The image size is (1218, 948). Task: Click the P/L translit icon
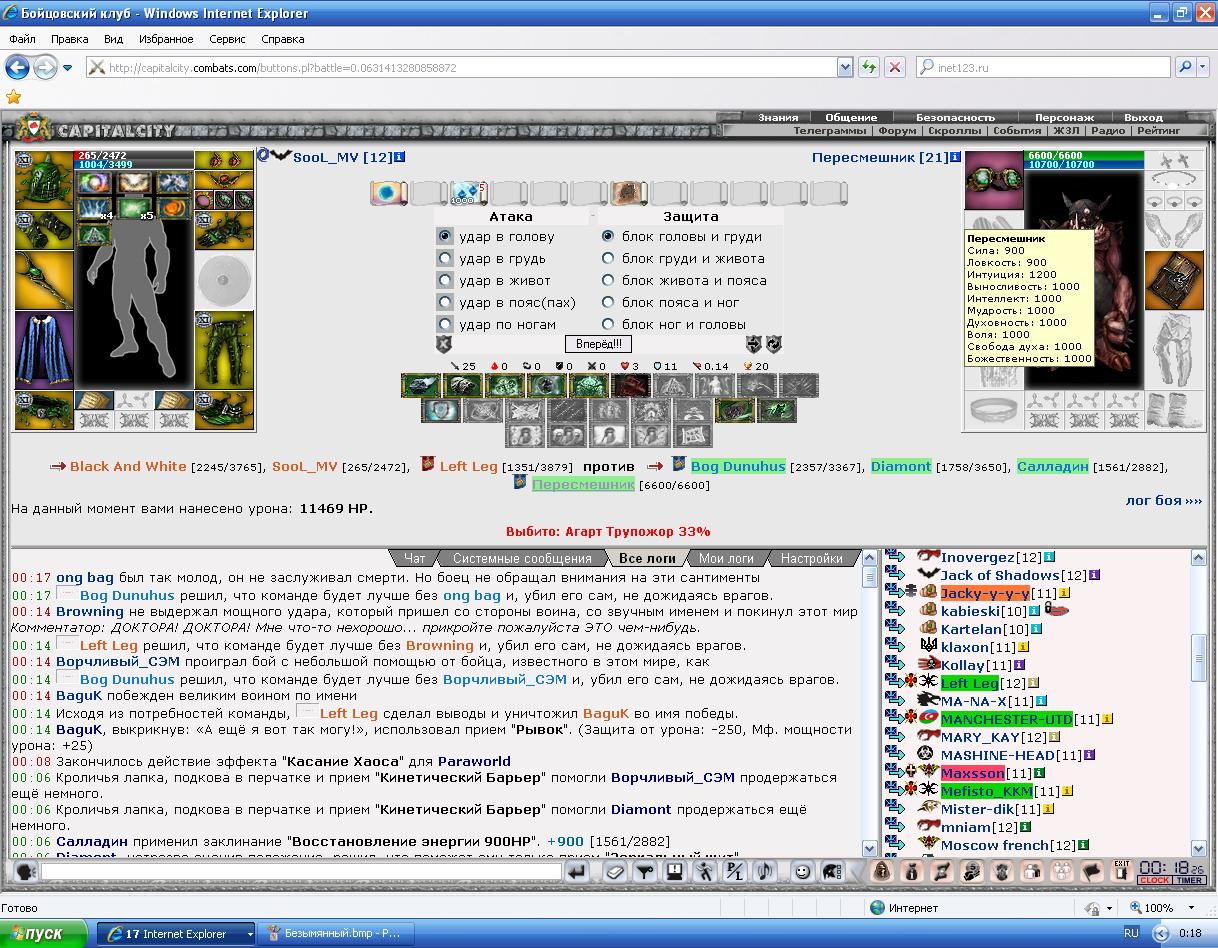point(735,872)
